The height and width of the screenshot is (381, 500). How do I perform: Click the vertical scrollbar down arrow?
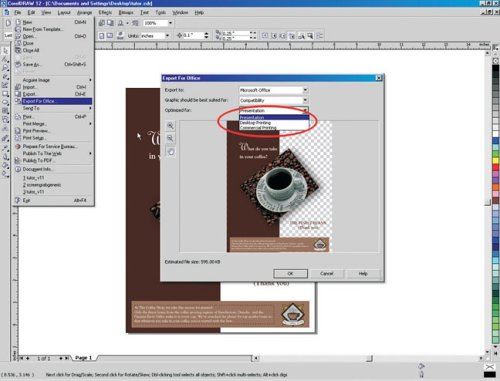pyautogui.click(x=488, y=352)
